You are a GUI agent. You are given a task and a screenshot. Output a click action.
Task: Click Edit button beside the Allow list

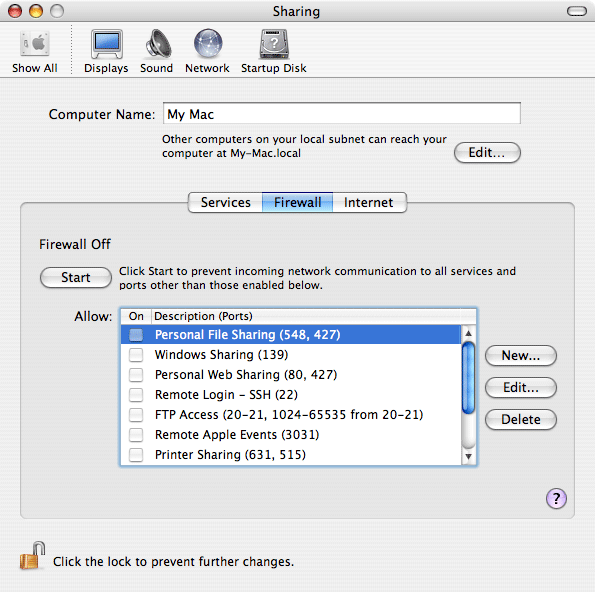coord(521,387)
